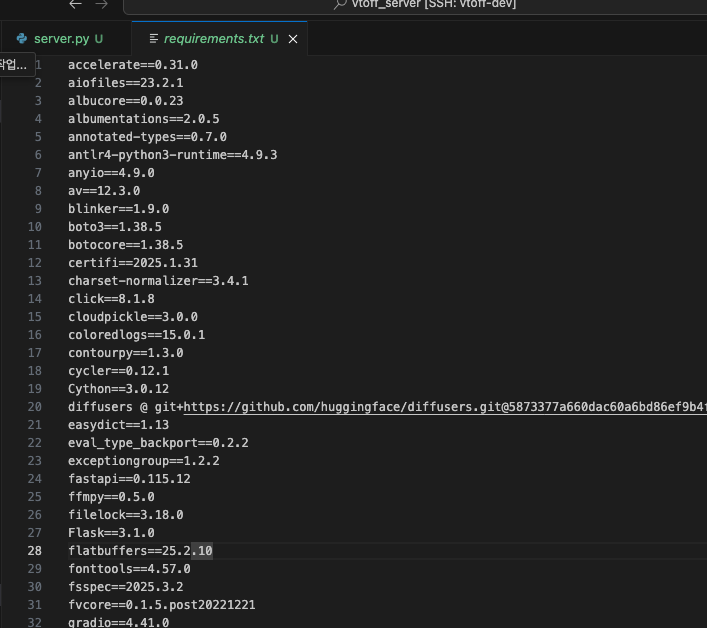Image resolution: width=707 pixels, height=628 pixels.
Task: Click the flatbuffers==25.2.10 line
Action: pyautogui.click(x=140, y=551)
